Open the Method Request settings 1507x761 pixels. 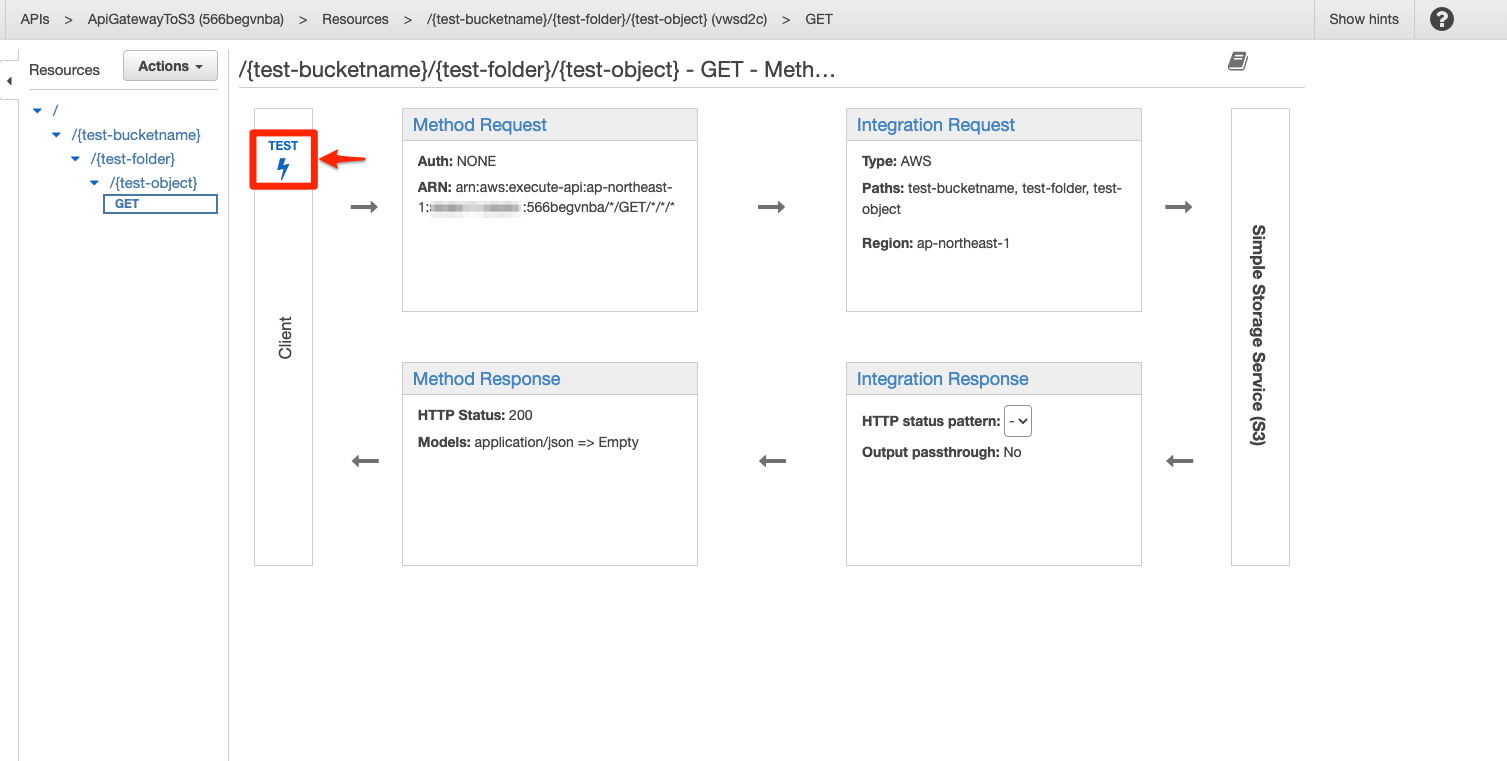480,124
